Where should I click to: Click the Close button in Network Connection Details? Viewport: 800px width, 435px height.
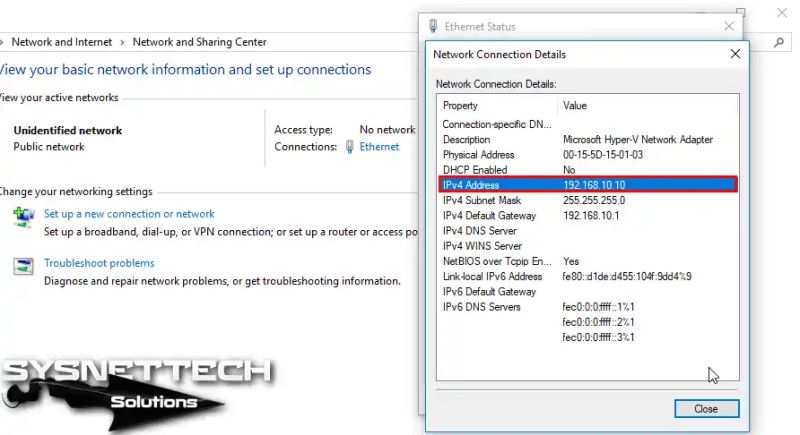click(x=706, y=408)
